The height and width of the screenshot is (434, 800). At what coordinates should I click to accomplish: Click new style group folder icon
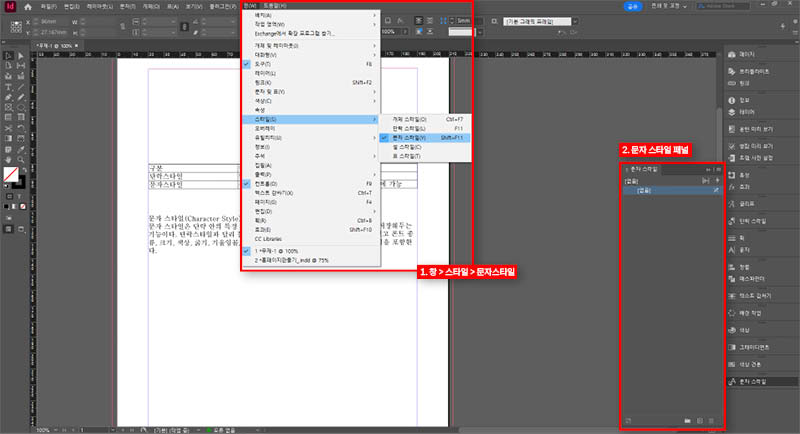click(x=687, y=421)
